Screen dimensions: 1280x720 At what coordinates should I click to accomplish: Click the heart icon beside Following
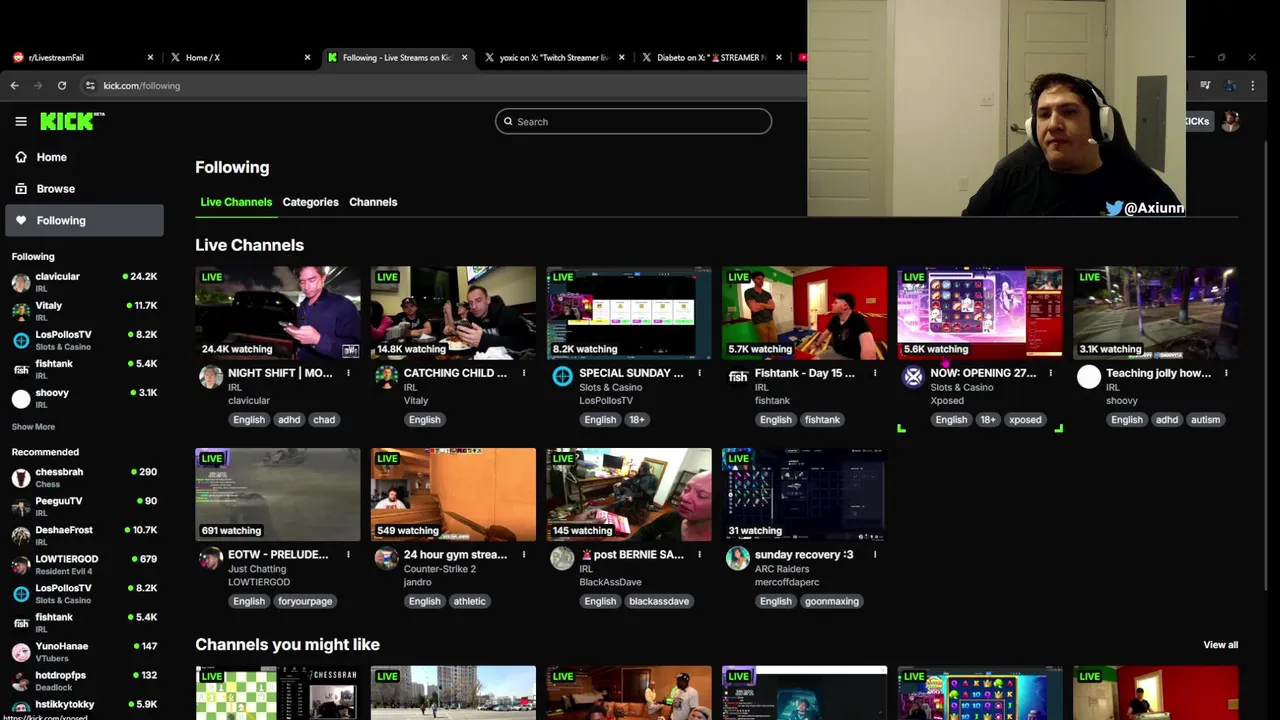pos(21,221)
